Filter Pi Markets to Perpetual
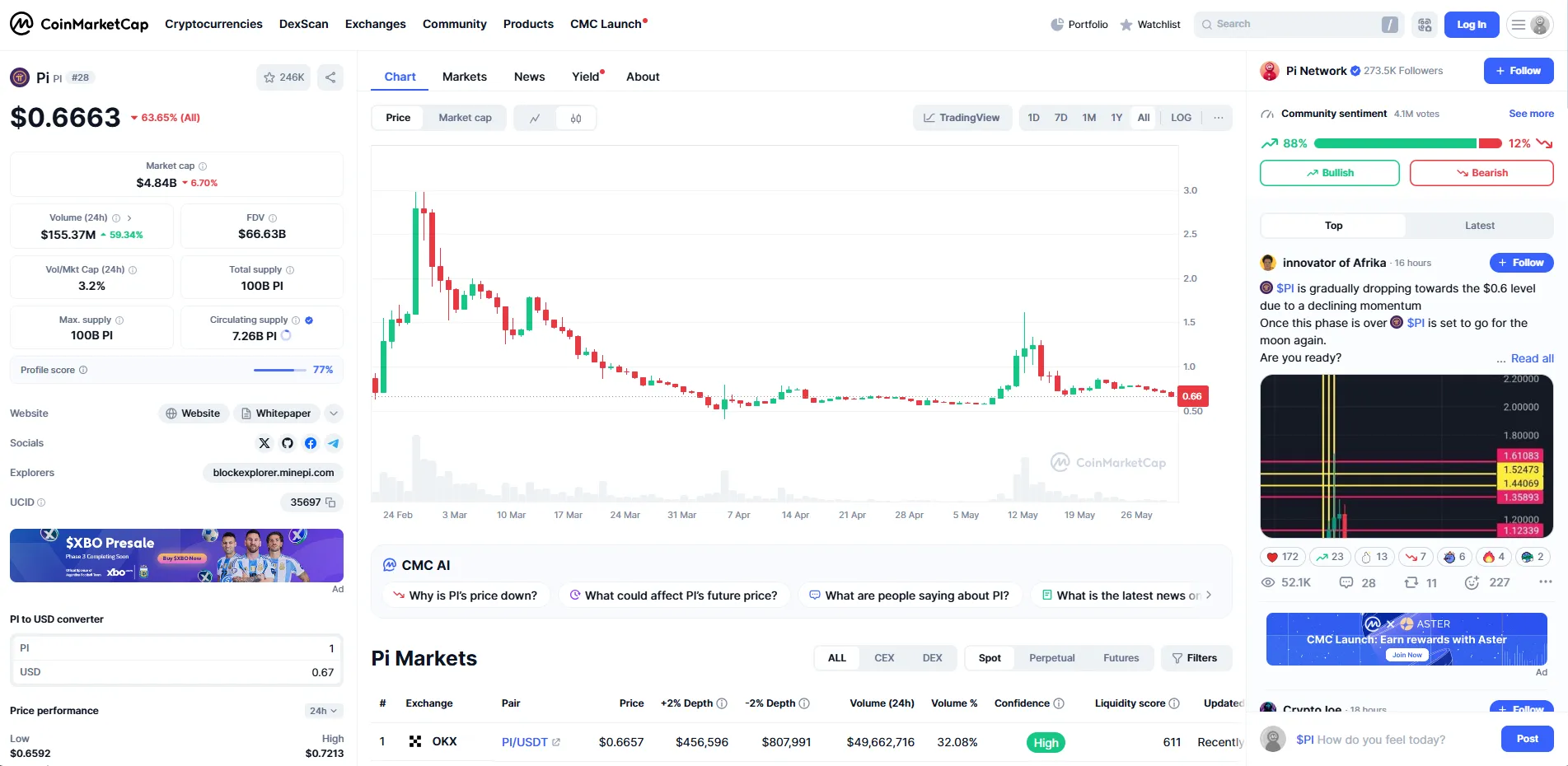 pos(1051,658)
